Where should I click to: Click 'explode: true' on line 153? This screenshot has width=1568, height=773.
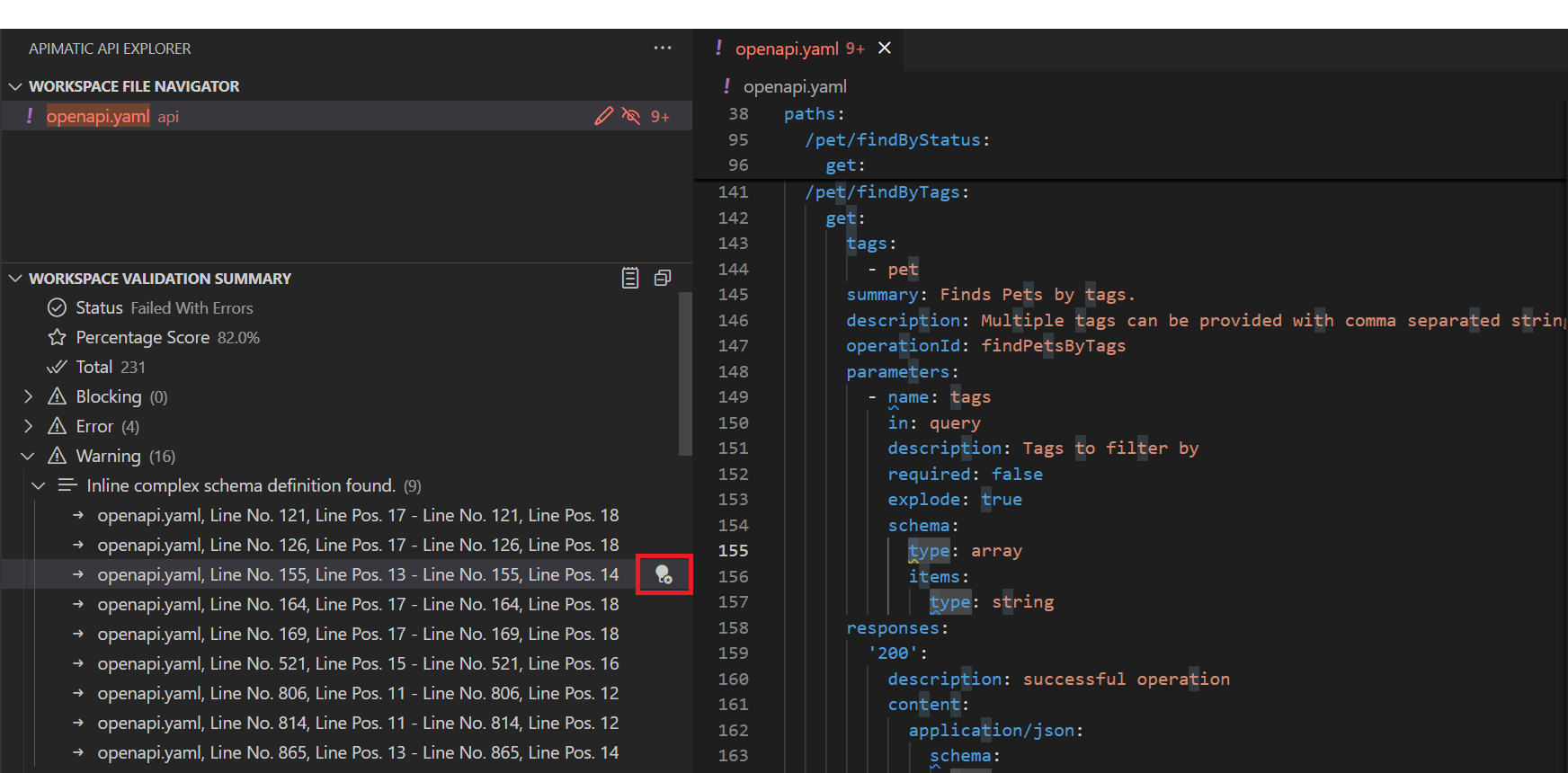point(955,499)
